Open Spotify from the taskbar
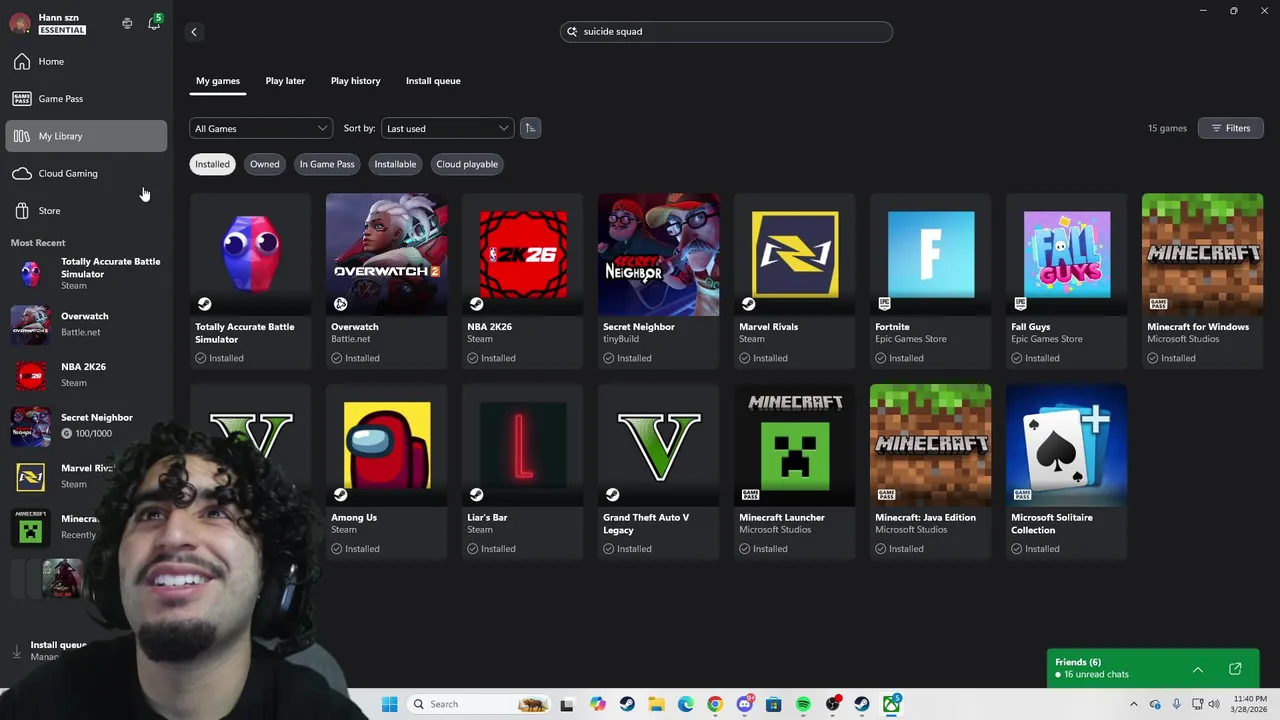 [803, 704]
